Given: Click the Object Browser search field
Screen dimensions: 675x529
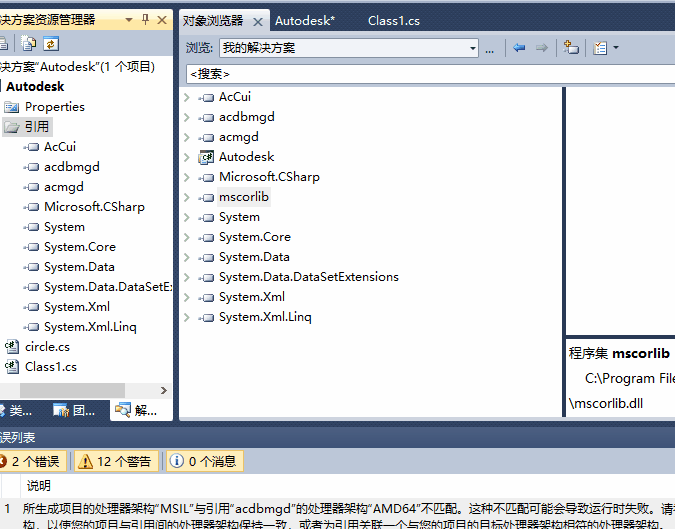Looking at the screenshot, I should pyautogui.click(x=430, y=74).
